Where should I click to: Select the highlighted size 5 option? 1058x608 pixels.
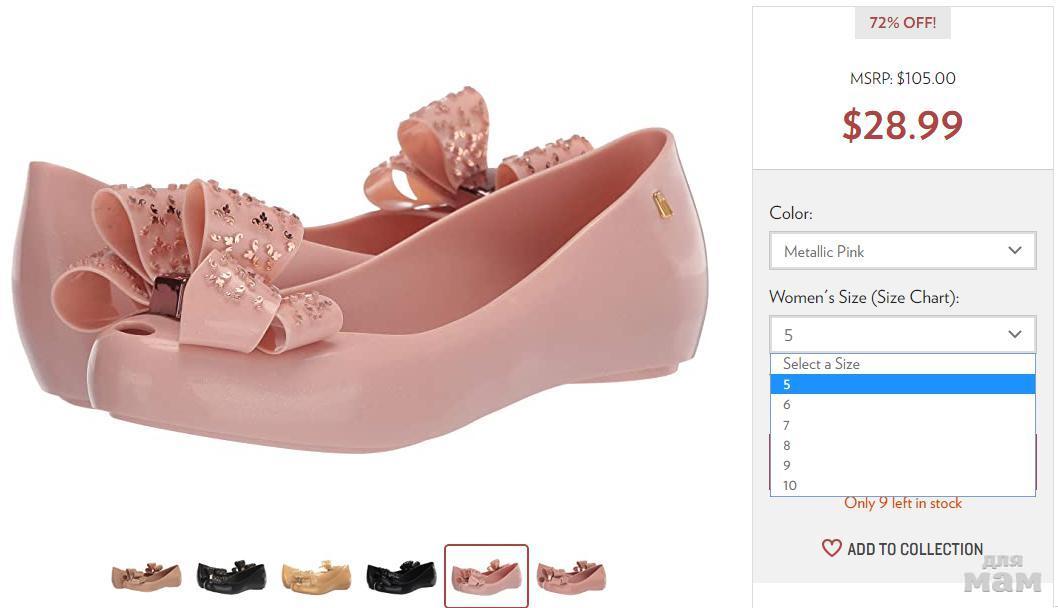[x=902, y=384]
